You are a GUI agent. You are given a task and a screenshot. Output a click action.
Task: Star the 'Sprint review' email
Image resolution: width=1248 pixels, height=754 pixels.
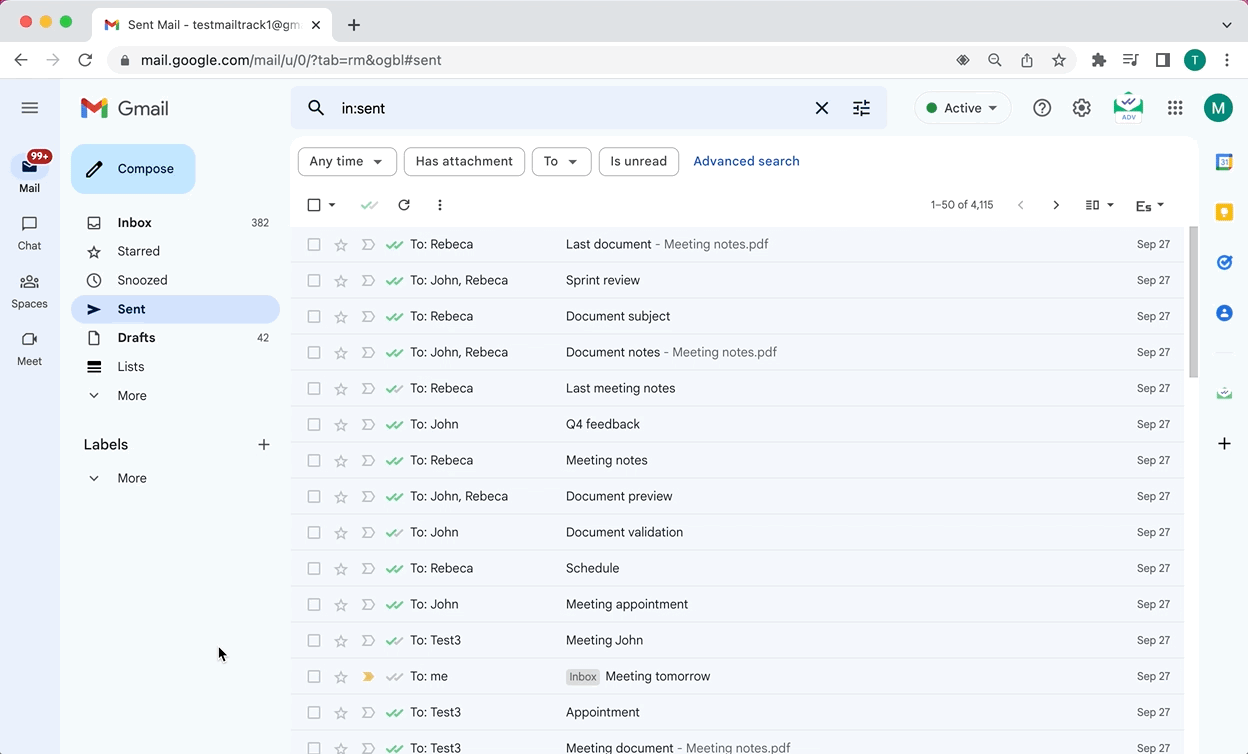(x=341, y=280)
